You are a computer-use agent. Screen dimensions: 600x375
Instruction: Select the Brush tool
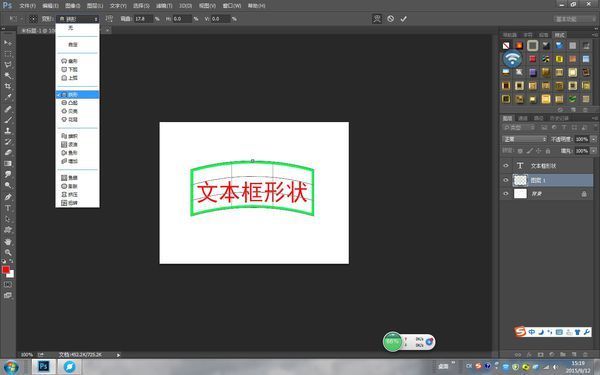tap(8, 120)
